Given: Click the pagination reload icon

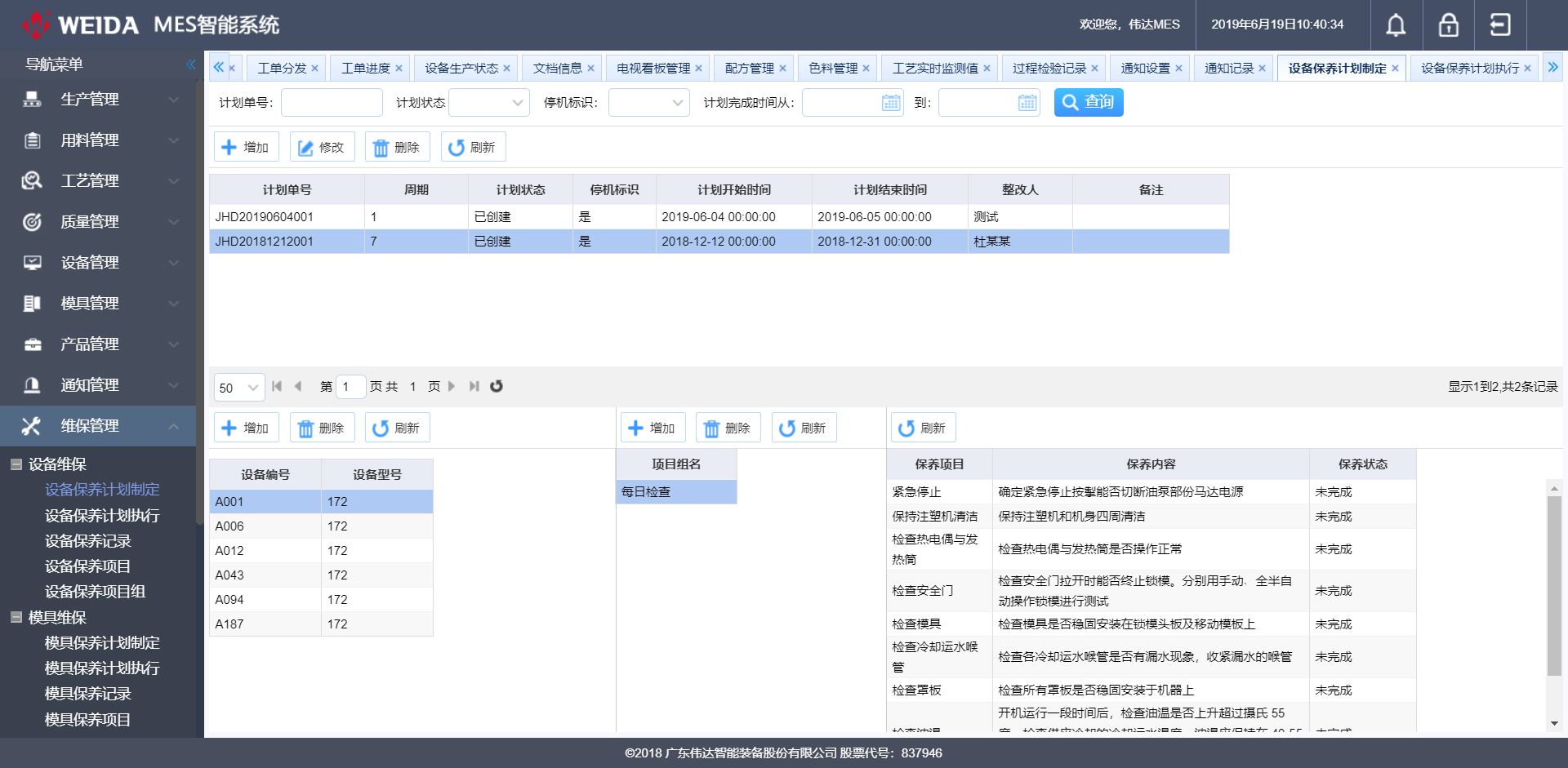Looking at the screenshot, I should (497, 386).
